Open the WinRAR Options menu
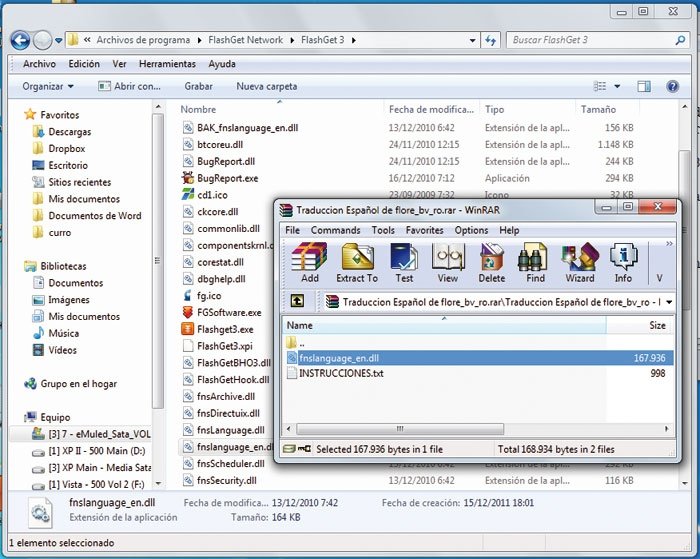Image resolution: width=700 pixels, height=559 pixels. coord(471,230)
